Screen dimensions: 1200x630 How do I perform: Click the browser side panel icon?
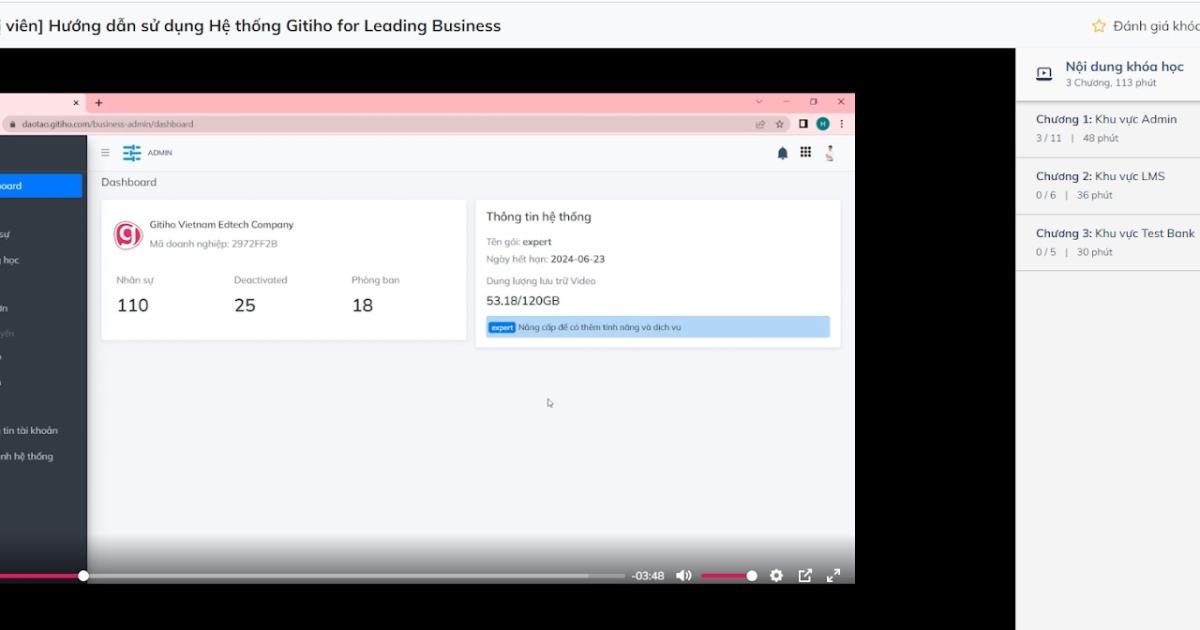click(x=803, y=124)
